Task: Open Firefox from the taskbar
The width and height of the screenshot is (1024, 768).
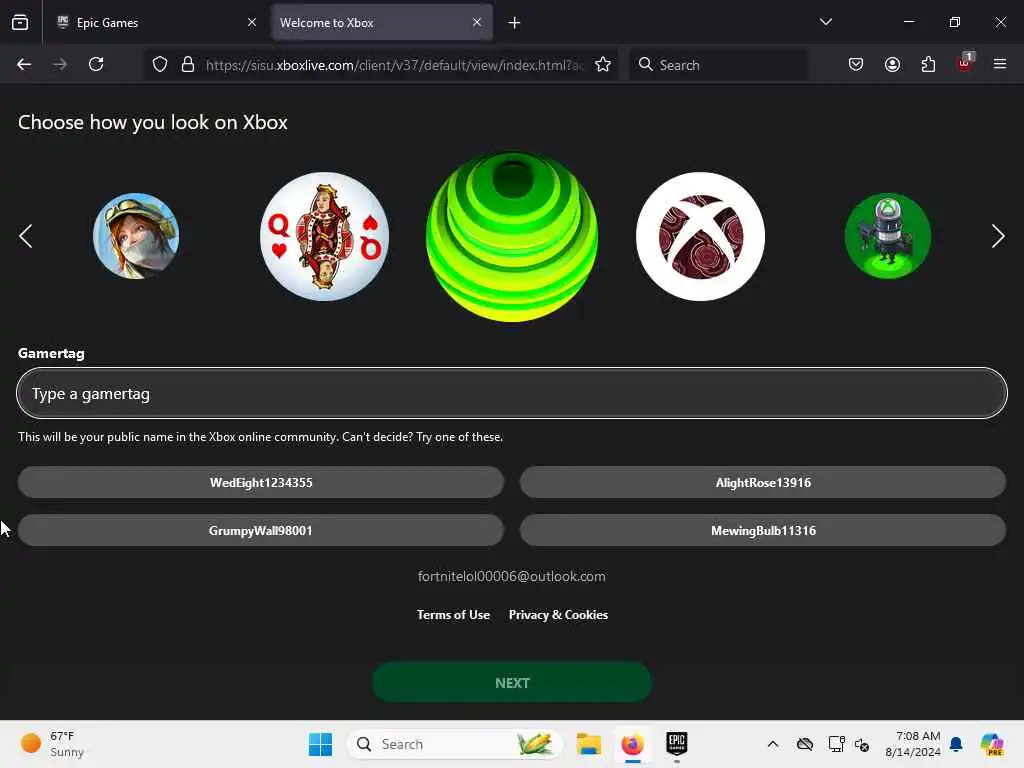Action: pos(632,744)
